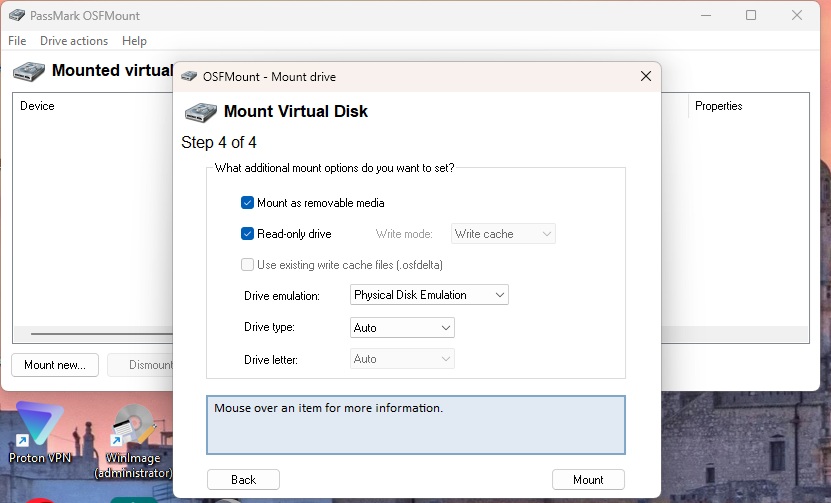Click the "Drive emulation:" label
Image resolution: width=831 pixels, height=503 pixels.
(282, 296)
